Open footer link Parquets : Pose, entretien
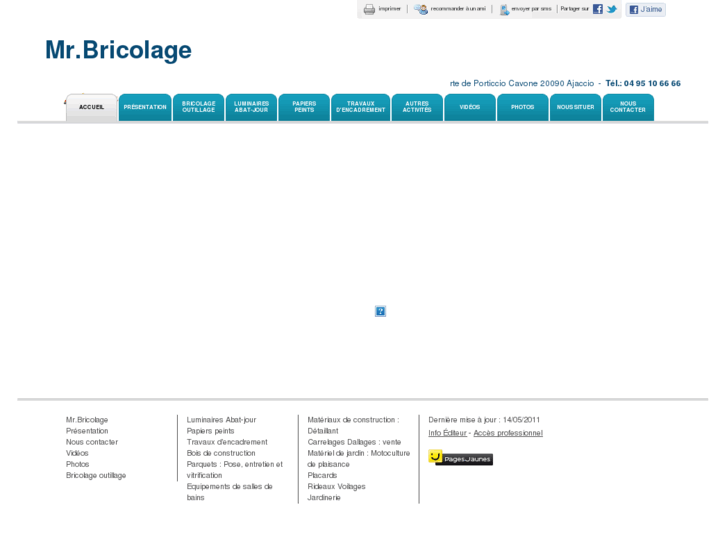The image size is (727, 545). [x=235, y=470]
